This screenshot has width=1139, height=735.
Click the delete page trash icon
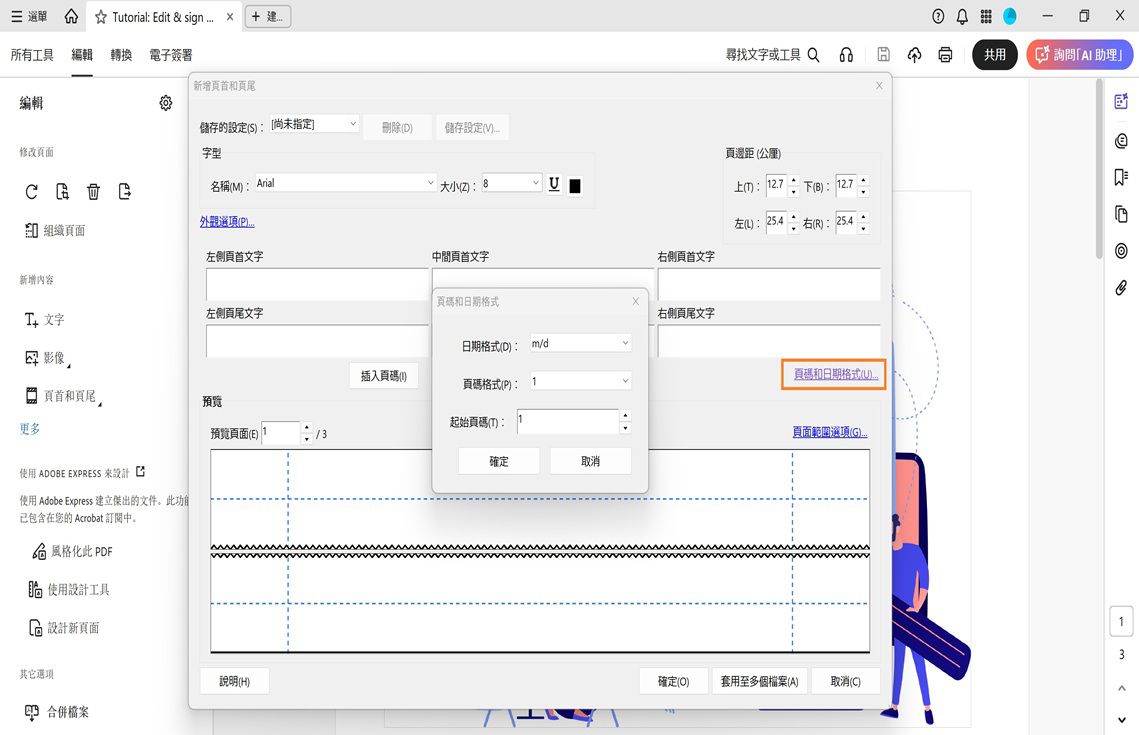93,191
